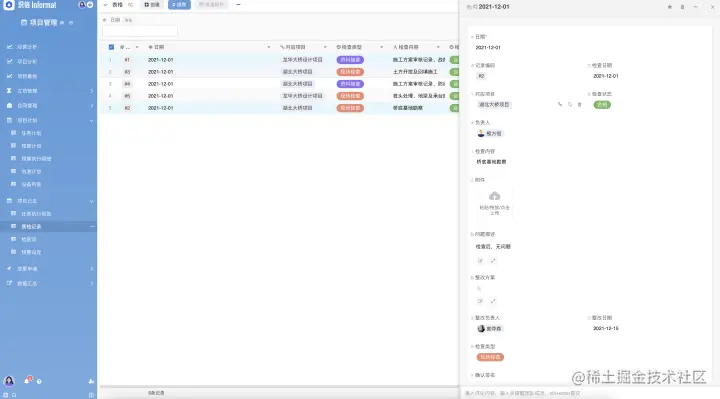Expand the 检查后，无问题 text field fullscreen icon

[493, 261]
